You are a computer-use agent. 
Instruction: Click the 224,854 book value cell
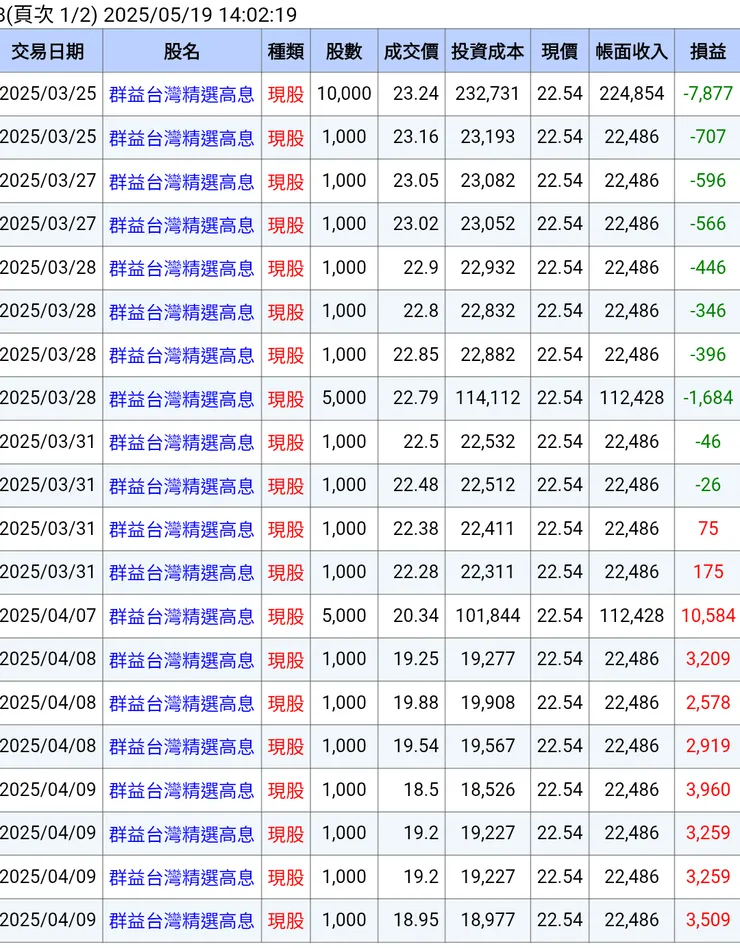point(631,94)
